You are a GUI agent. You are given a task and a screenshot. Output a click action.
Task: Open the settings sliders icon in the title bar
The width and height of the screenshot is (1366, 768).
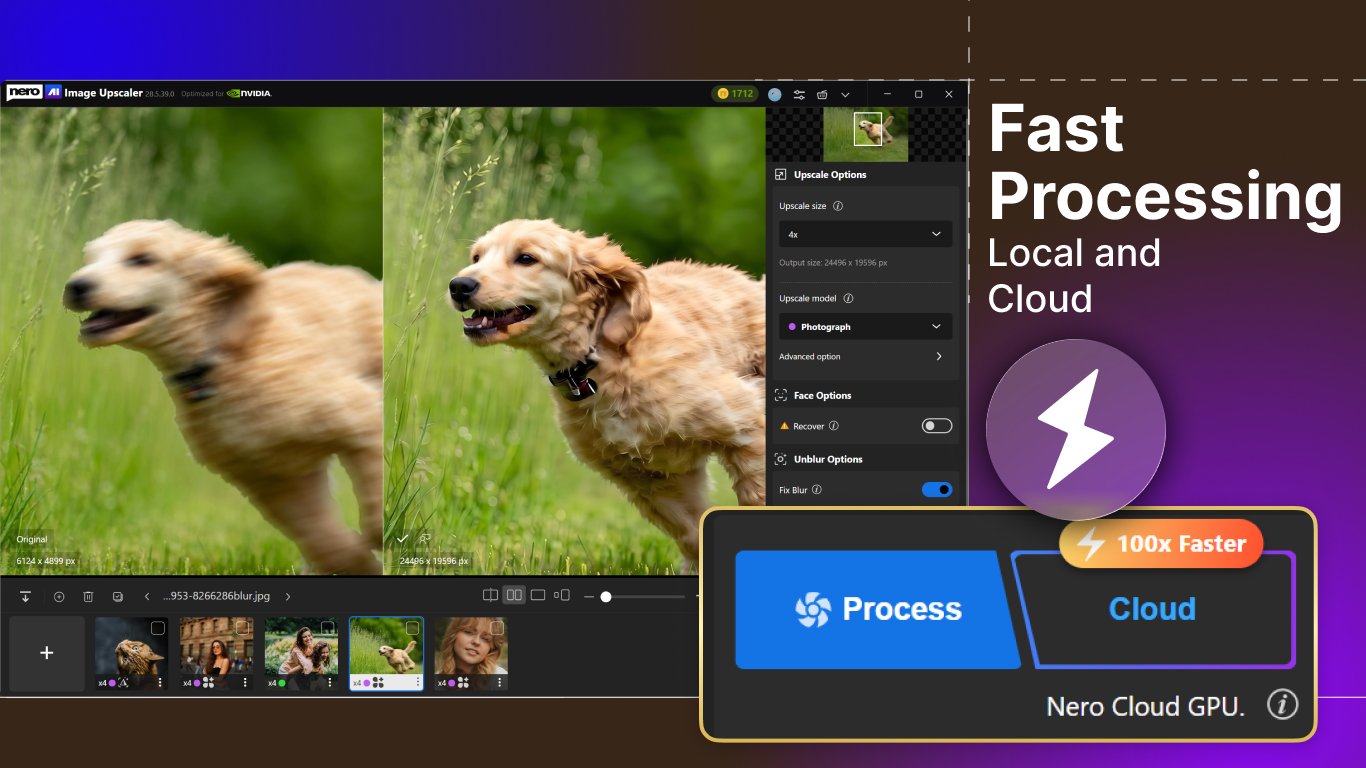pyautogui.click(x=799, y=94)
